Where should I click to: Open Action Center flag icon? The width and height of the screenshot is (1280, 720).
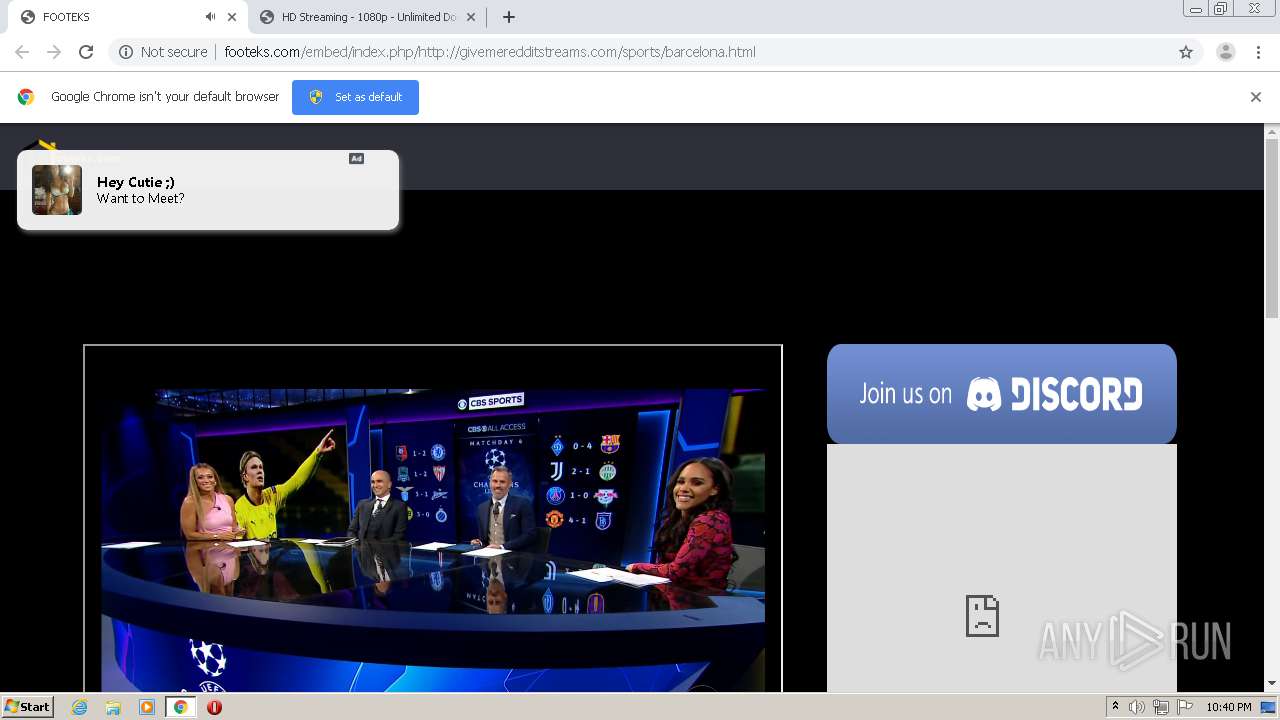point(1185,707)
